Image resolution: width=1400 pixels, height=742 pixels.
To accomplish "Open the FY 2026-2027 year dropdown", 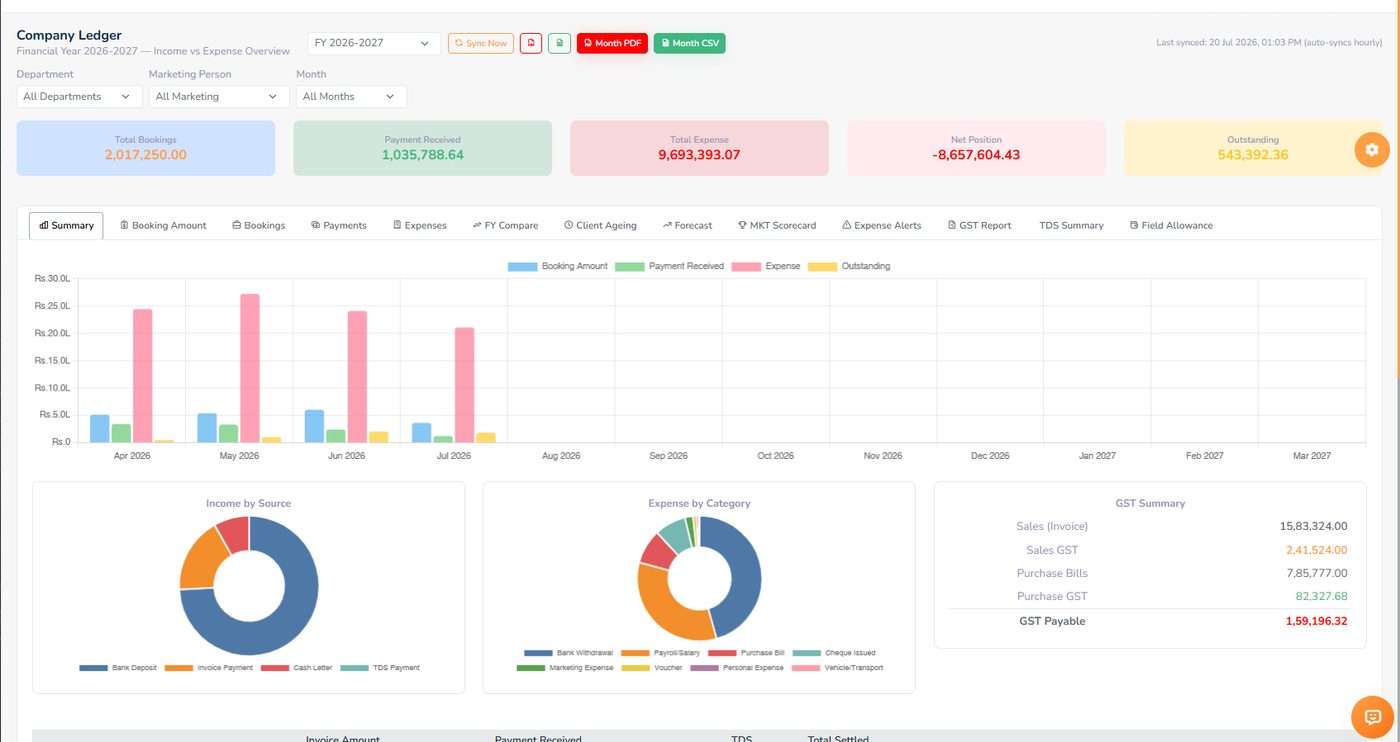I will 374,43.
